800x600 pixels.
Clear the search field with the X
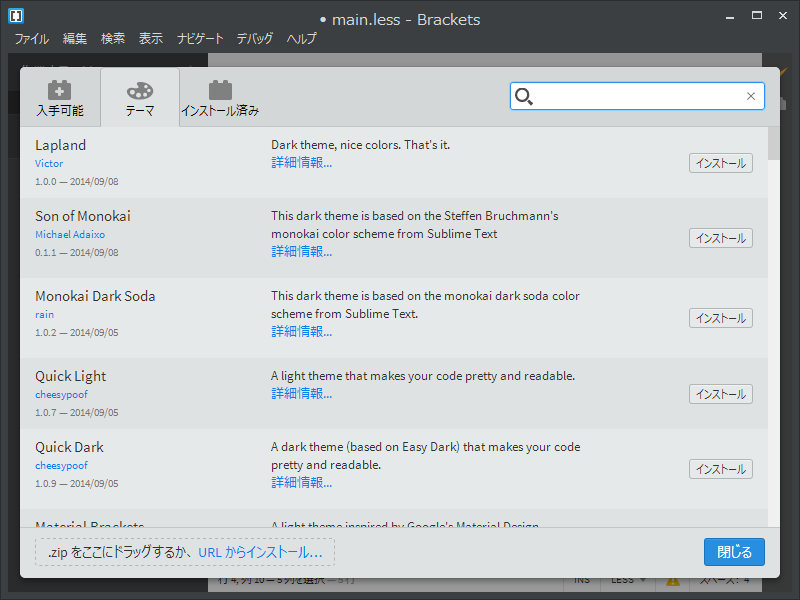coord(751,96)
